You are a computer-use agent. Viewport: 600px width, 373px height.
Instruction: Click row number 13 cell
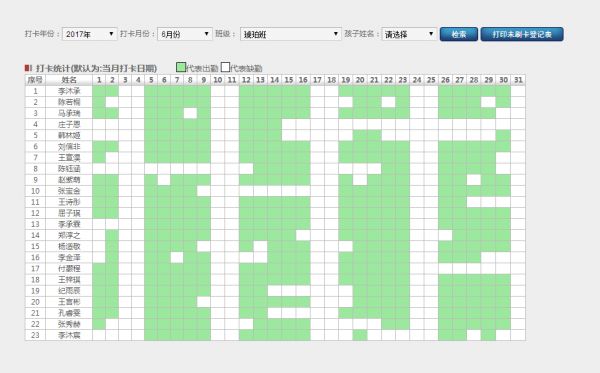point(35,224)
